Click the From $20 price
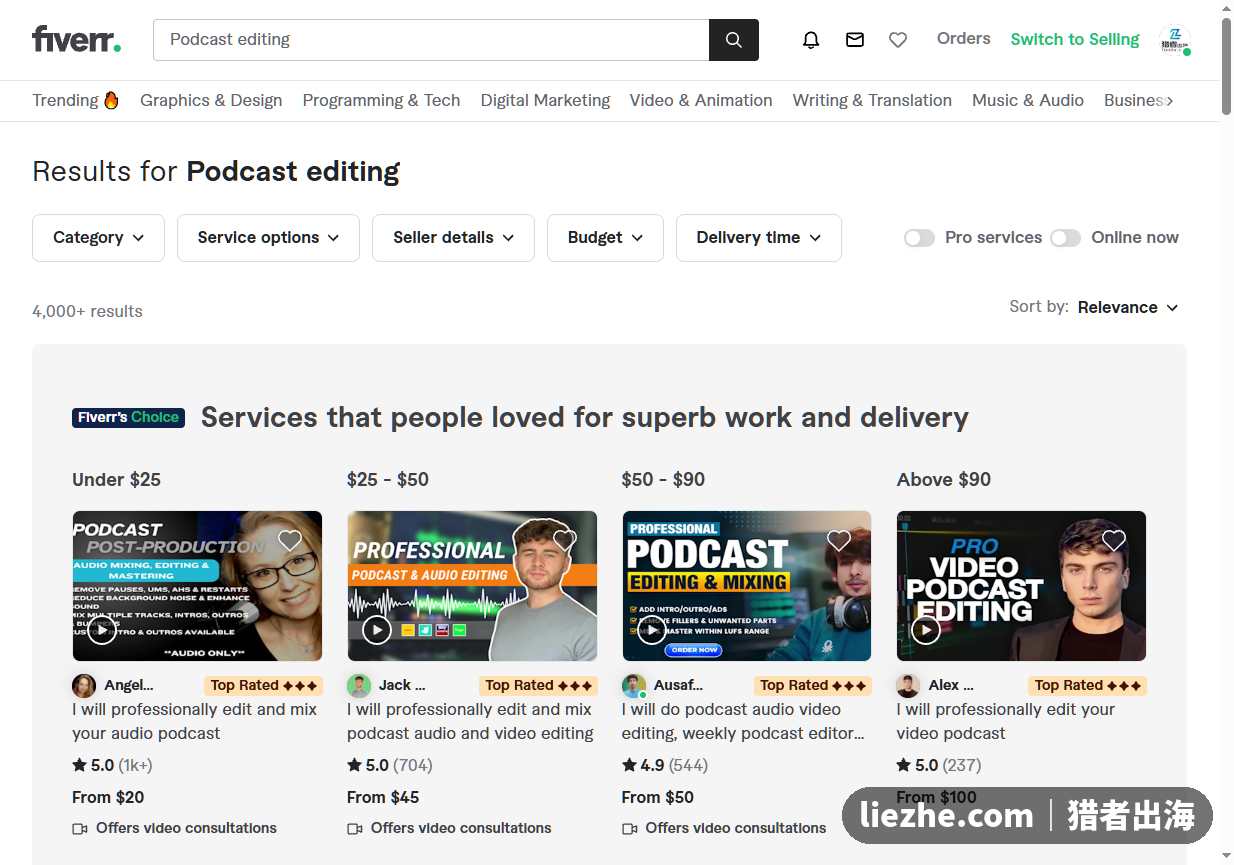 [x=108, y=798]
